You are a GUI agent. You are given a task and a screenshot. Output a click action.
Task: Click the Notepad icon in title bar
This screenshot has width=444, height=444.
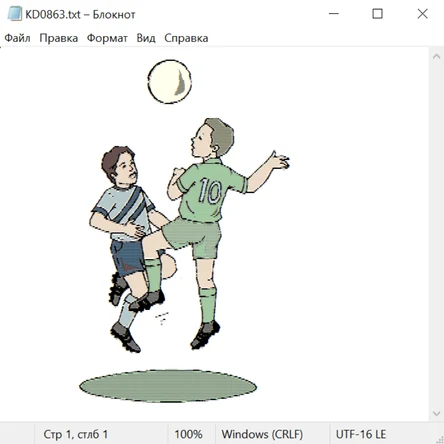point(14,14)
